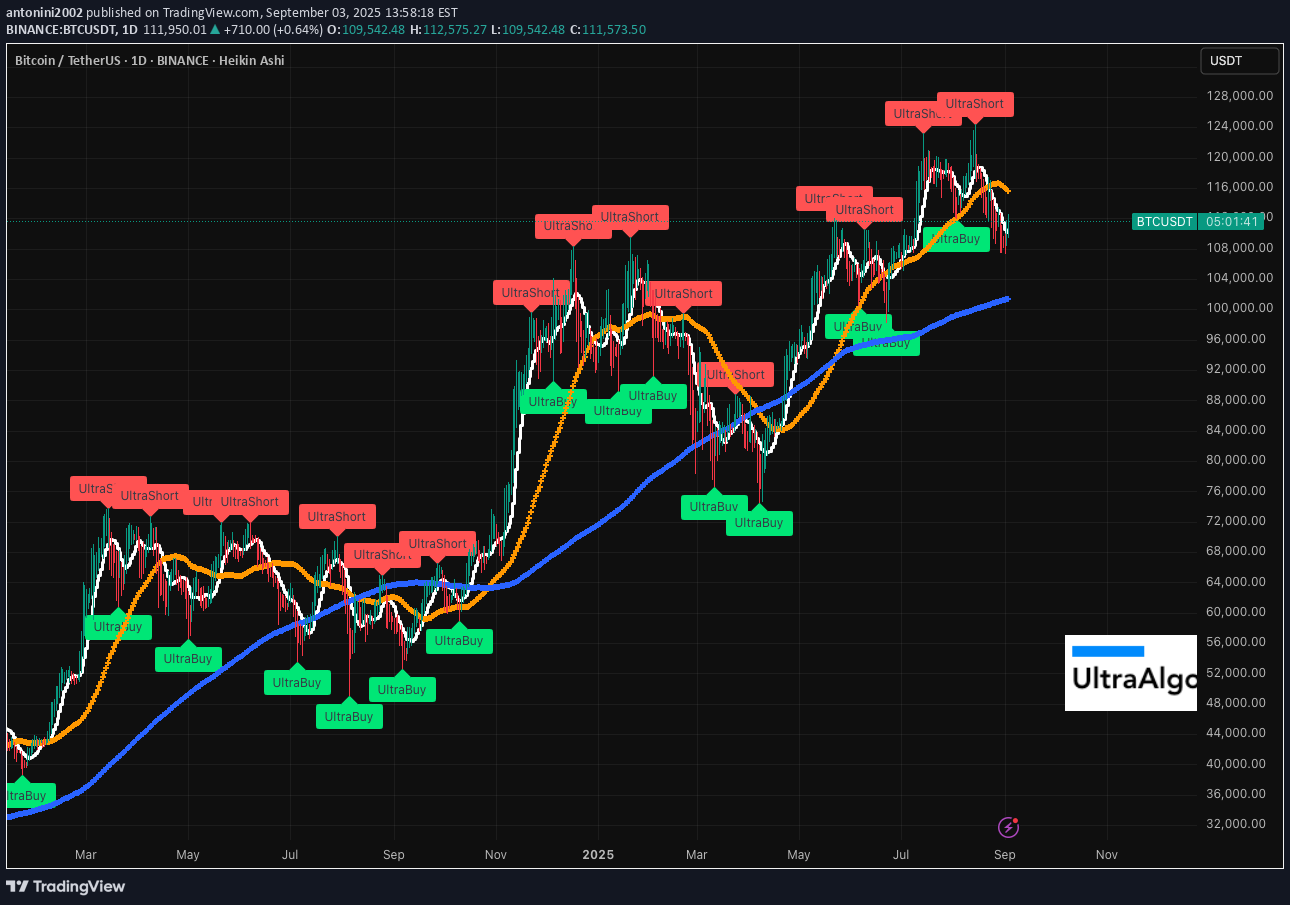Click the 120,000.00 price axis label

point(1238,157)
